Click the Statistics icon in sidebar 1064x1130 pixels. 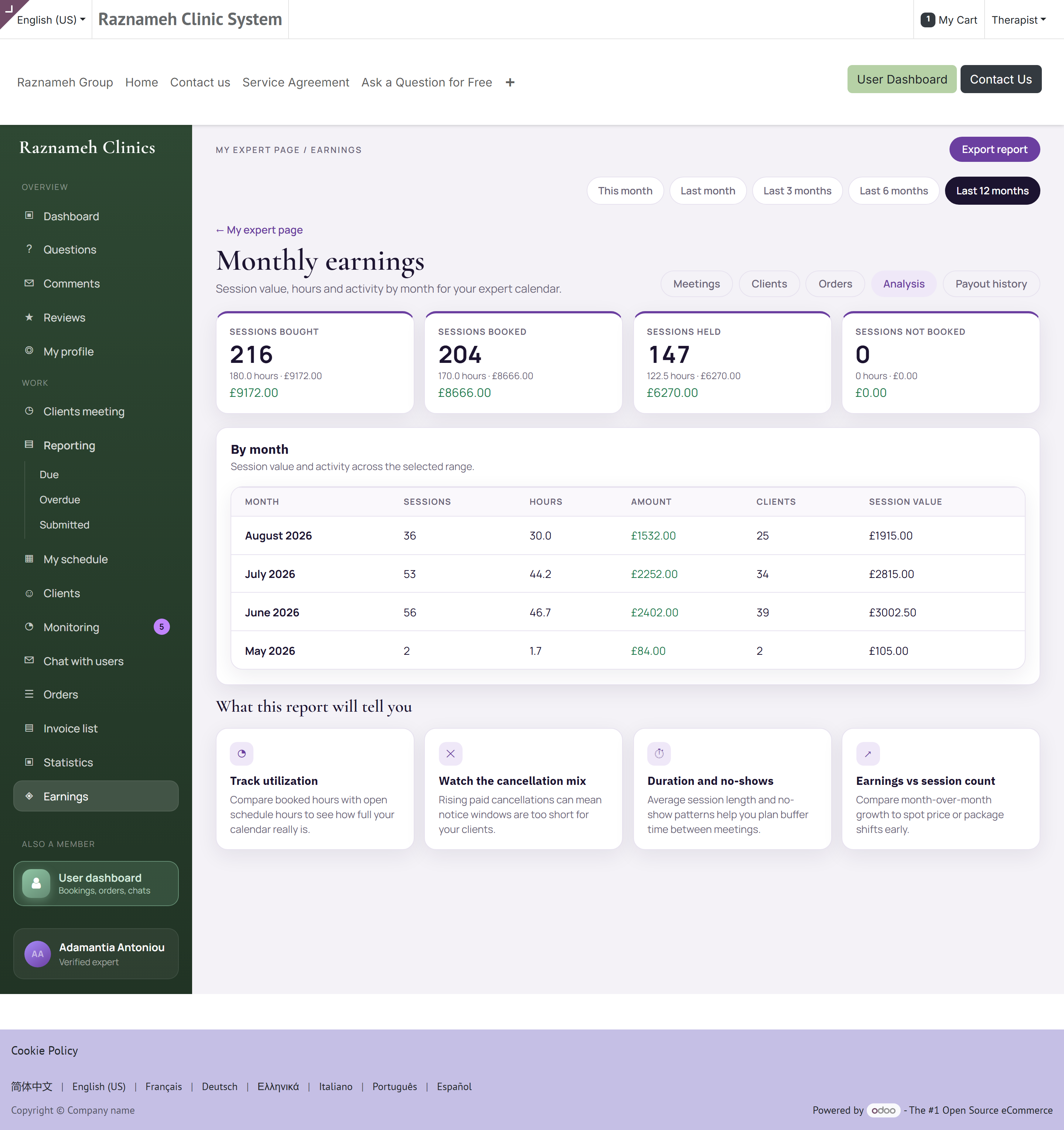(x=29, y=762)
